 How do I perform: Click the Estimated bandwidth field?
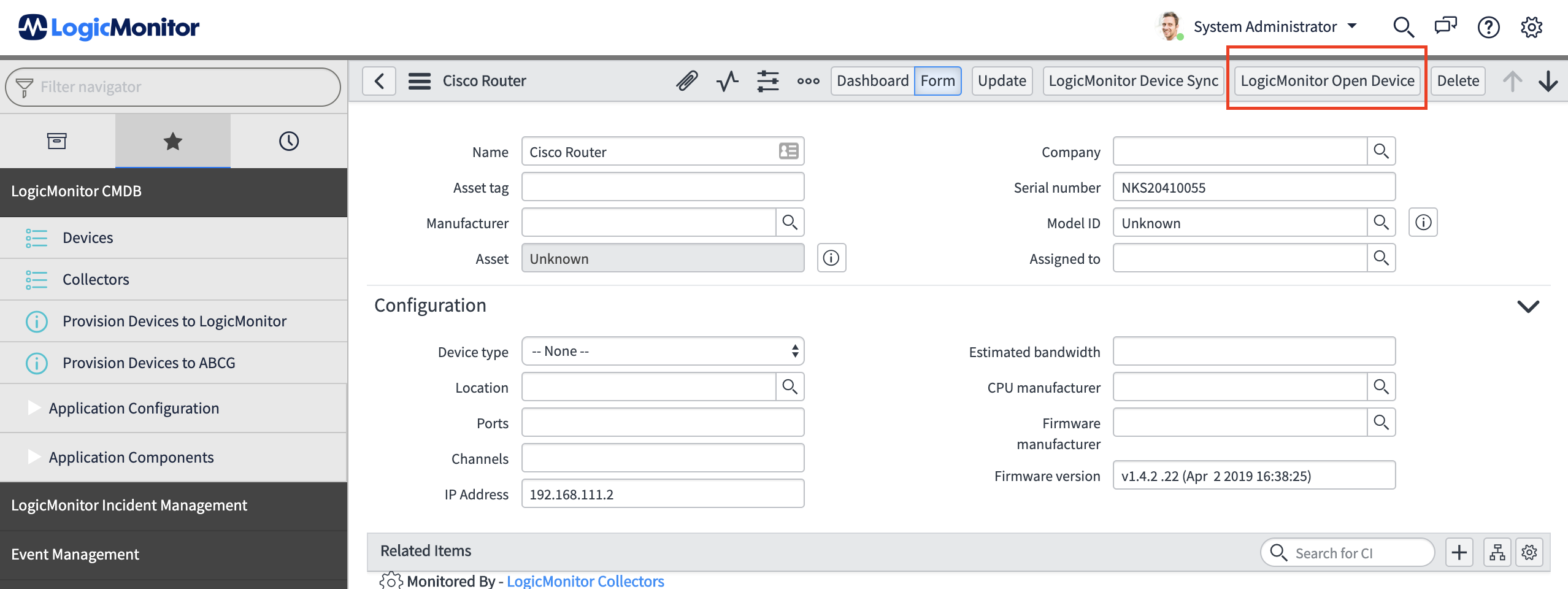(x=1255, y=352)
